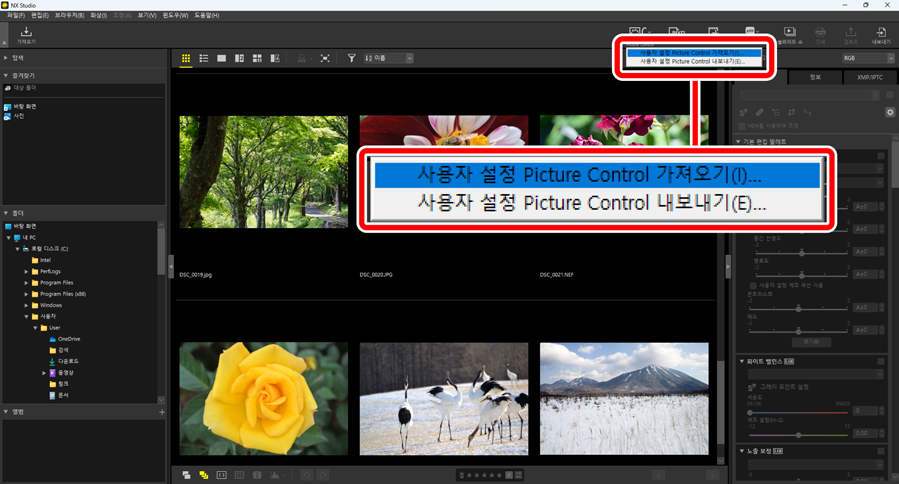The width and height of the screenshot is (899, 484).
Task: Switch to thumbnail grid view
Action: pos(186,59)
